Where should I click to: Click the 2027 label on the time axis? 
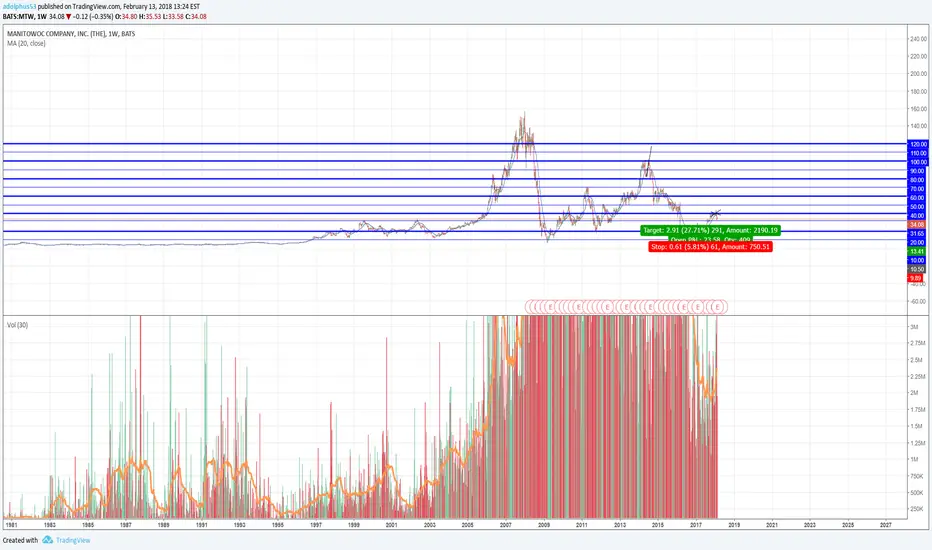pos(886,525)
